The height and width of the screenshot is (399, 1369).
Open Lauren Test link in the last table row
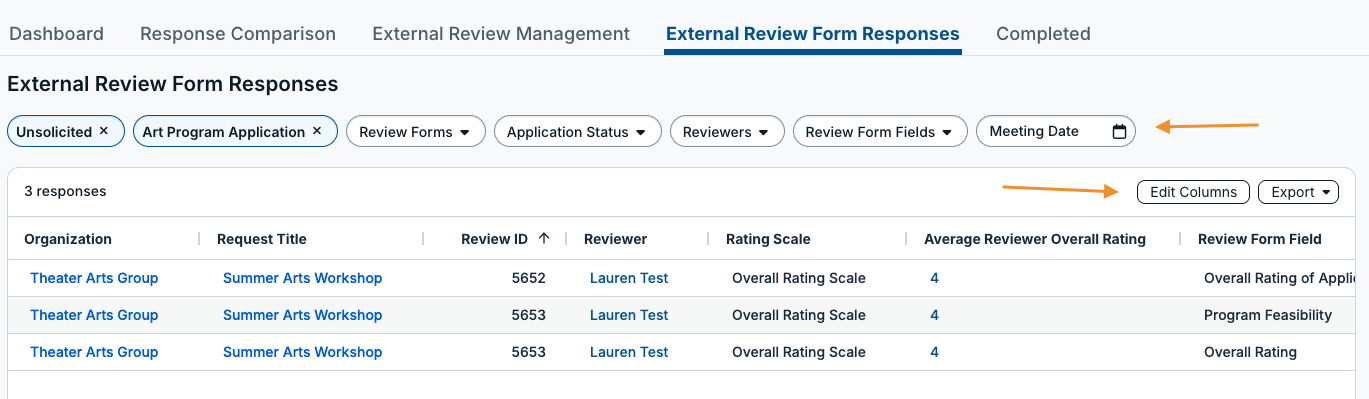[x=629, y=352]
